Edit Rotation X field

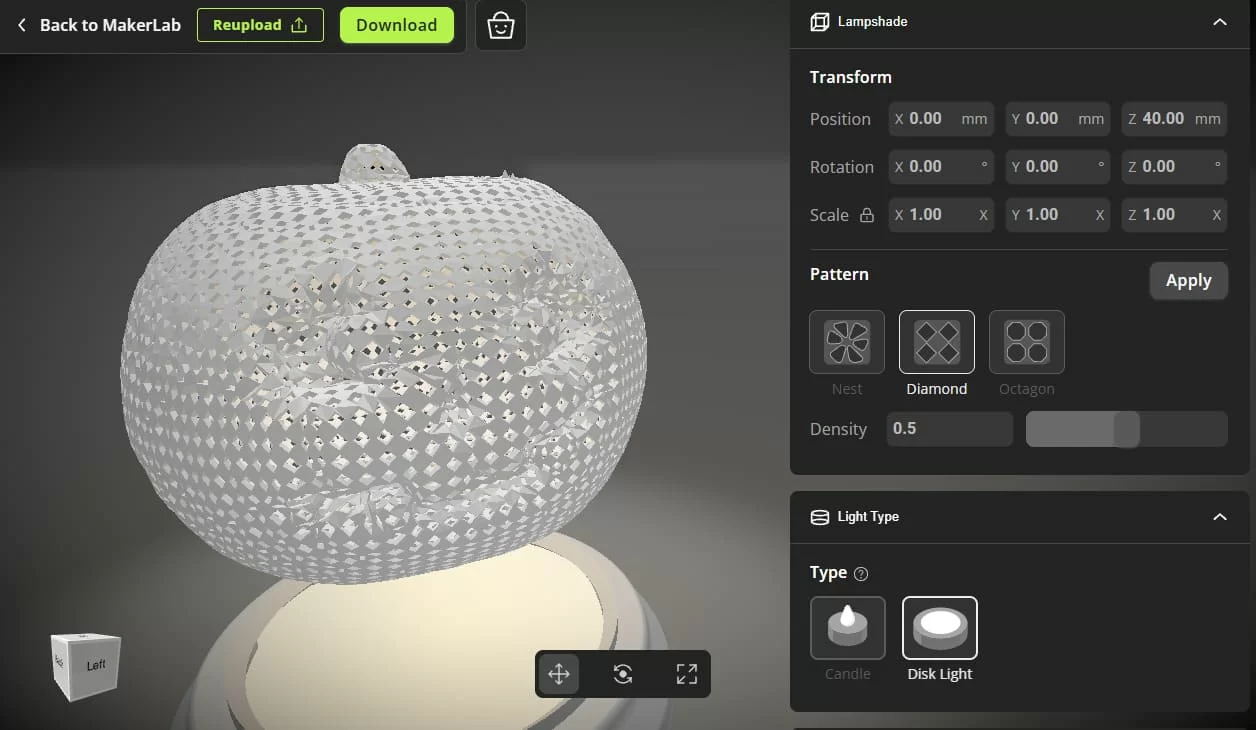[941, 167]
